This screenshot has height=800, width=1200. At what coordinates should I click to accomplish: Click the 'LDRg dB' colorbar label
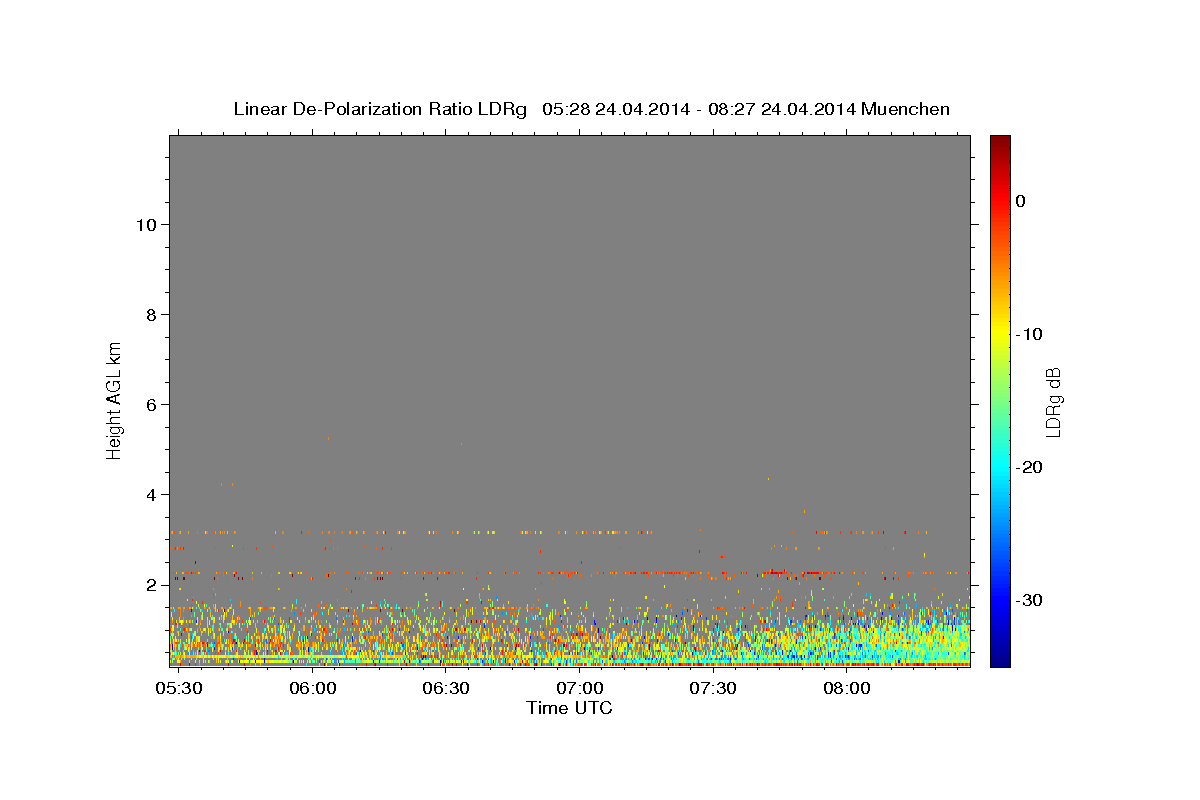(1052, 402)
